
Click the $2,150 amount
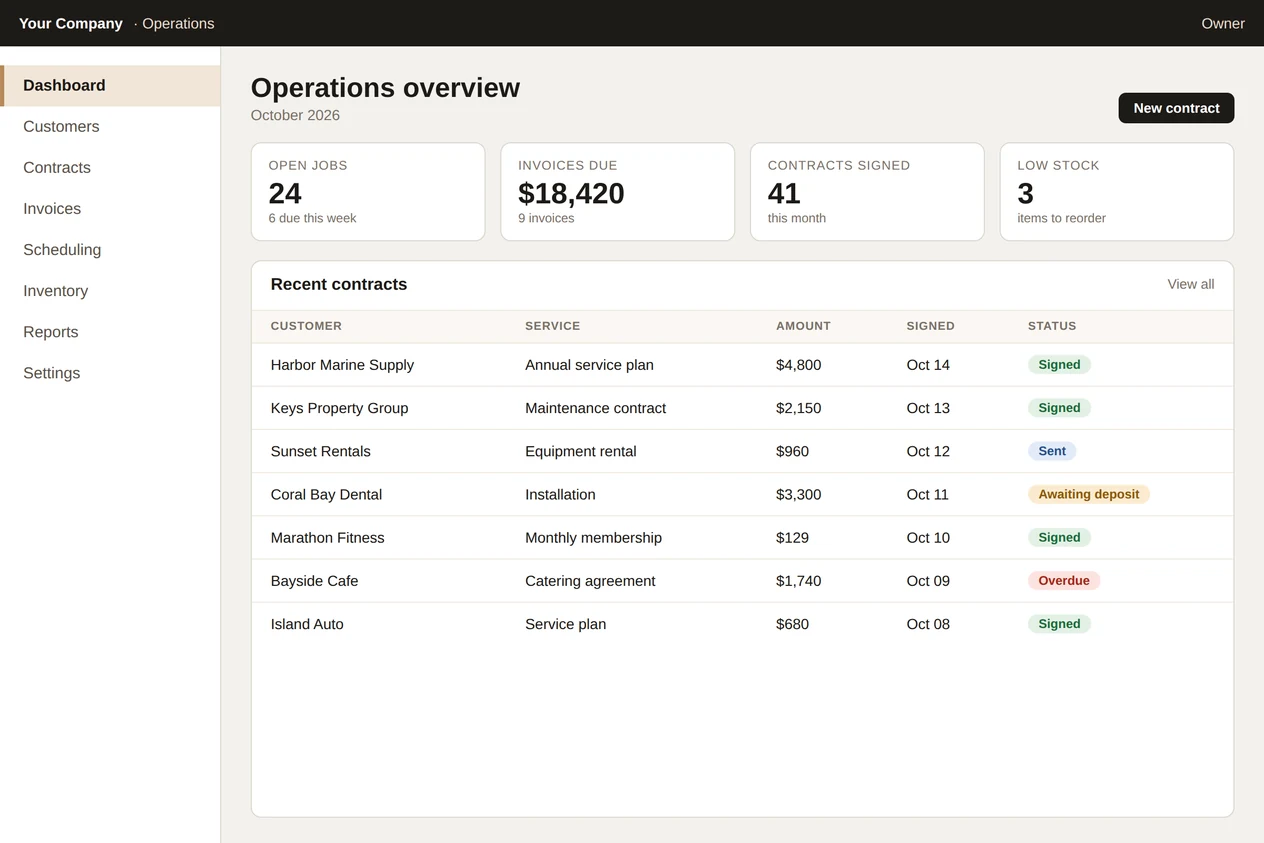tap(798, 408)
